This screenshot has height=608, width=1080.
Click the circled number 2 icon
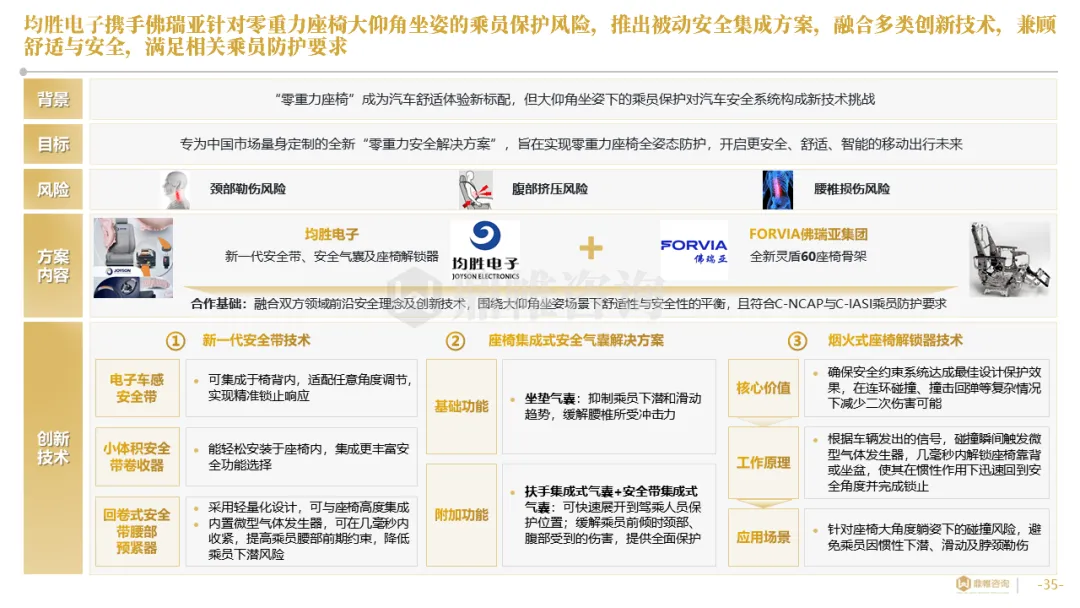pyautogui.click(x=455, y=341)
